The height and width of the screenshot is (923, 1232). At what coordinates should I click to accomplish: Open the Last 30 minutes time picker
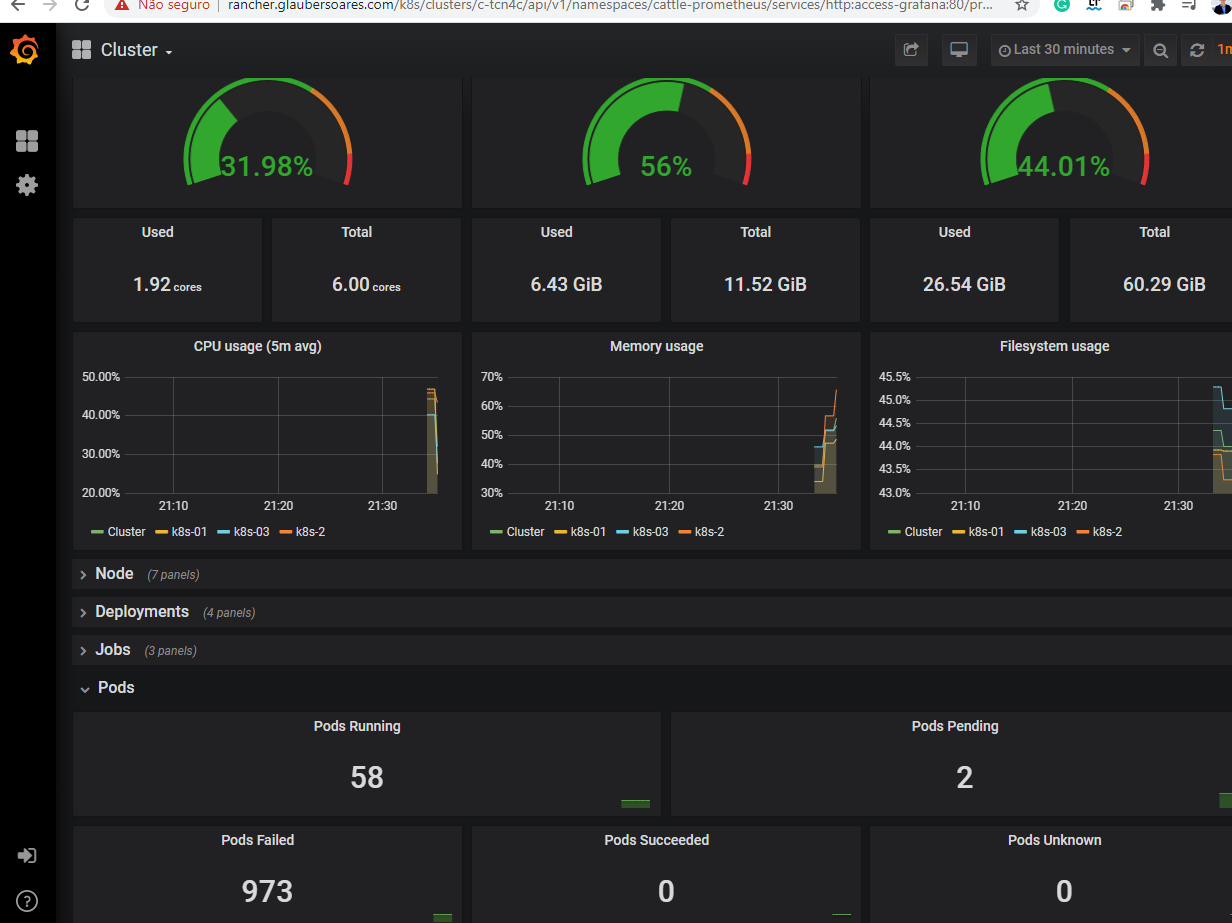1064,49
